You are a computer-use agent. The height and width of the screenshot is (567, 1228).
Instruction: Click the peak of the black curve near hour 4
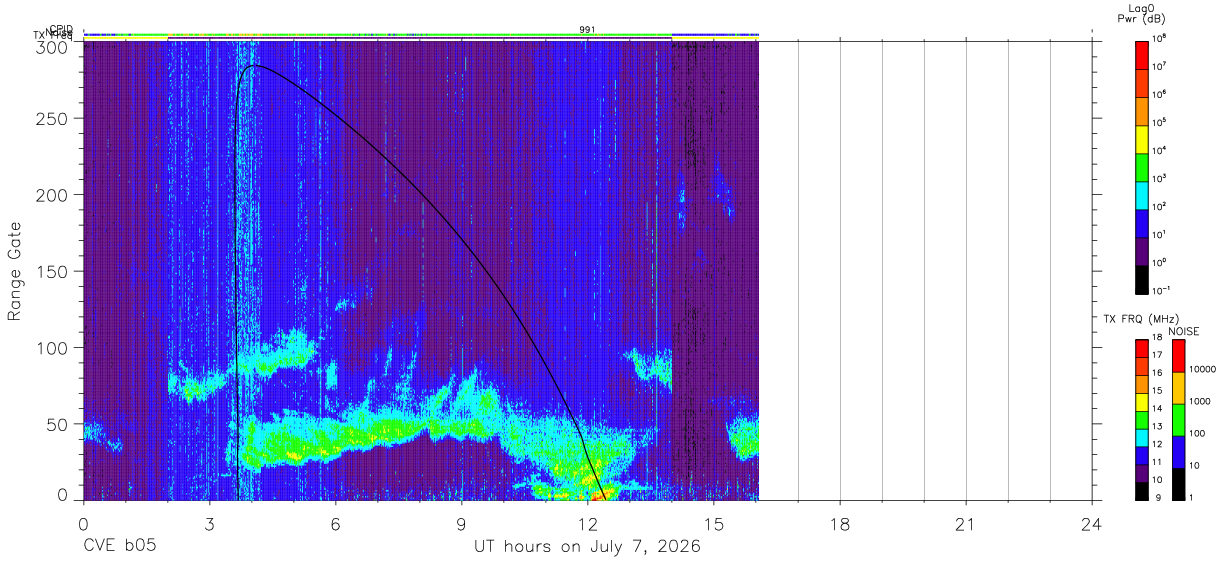[254, 66]
